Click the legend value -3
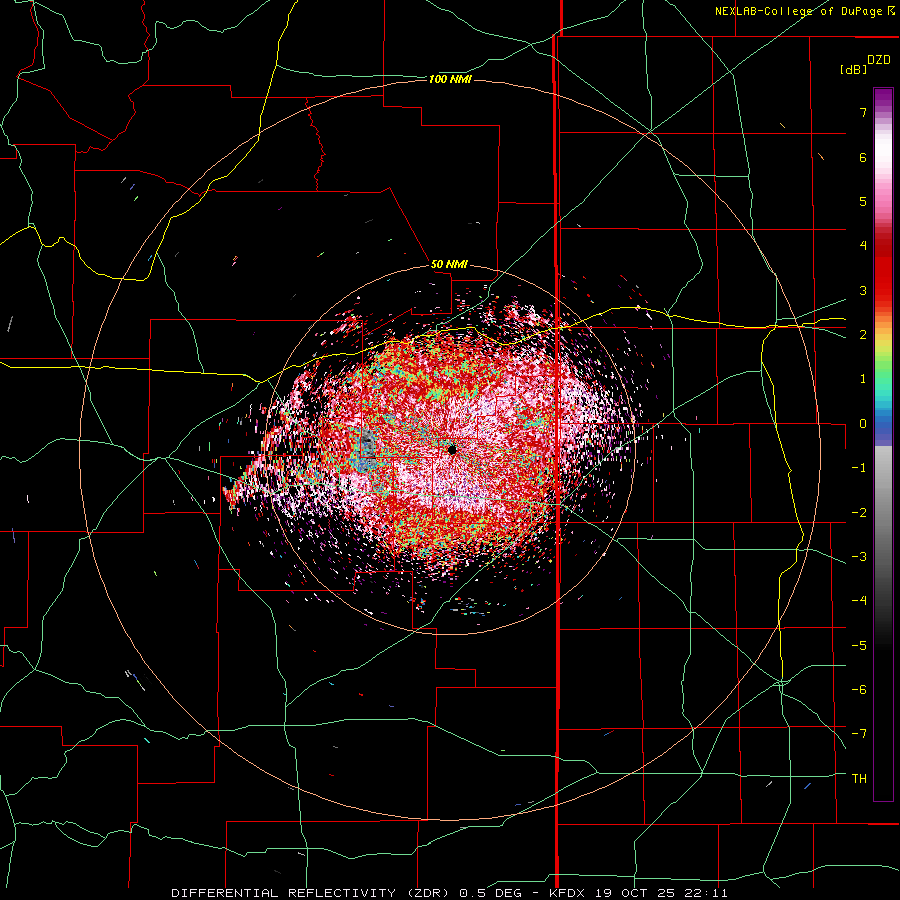This screenshot has width=900, height=900. (859, 557)
